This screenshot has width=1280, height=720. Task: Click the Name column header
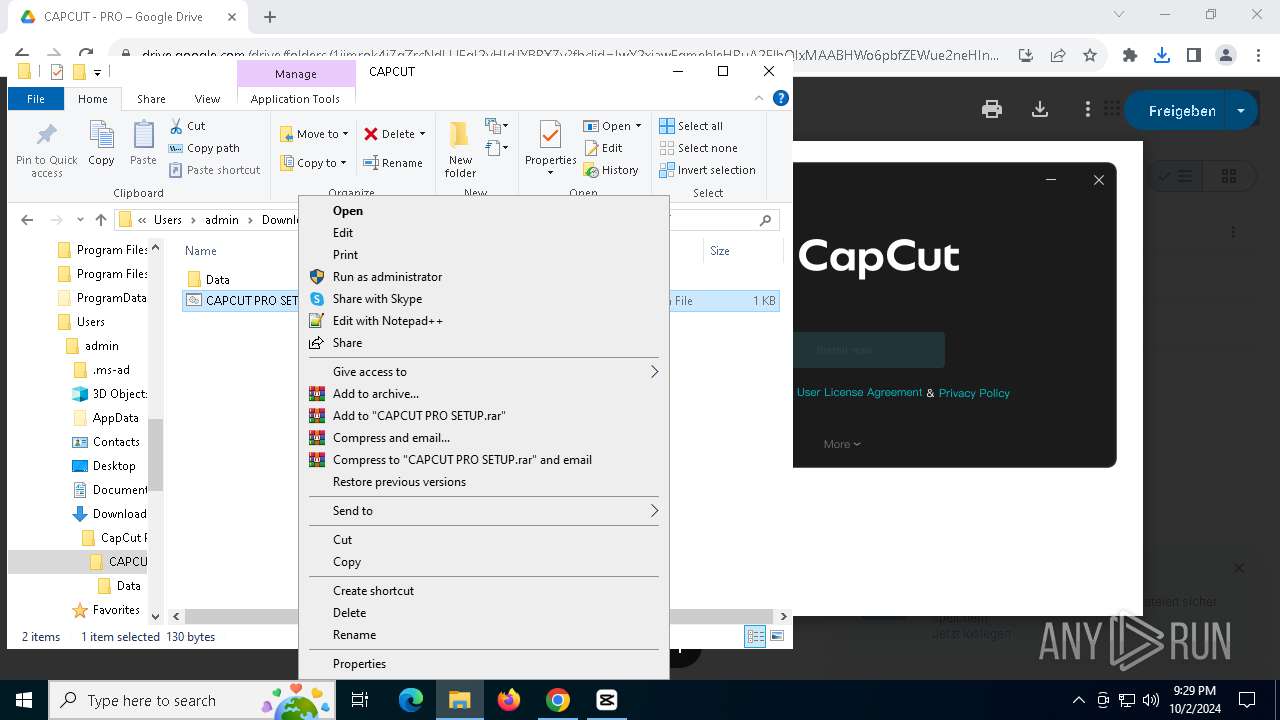coord(201,251)
